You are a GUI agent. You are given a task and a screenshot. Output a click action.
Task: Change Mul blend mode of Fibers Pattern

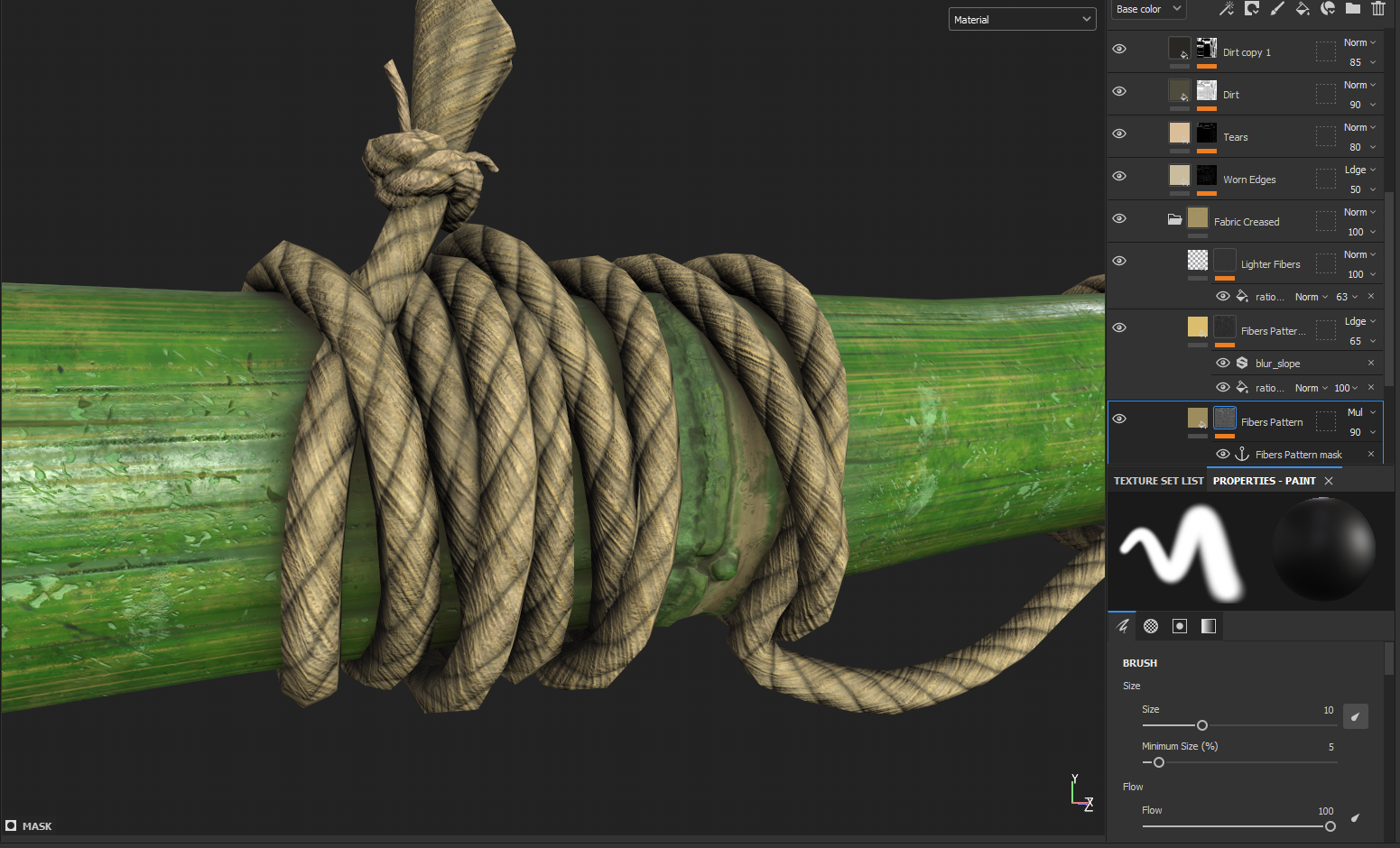point(1361,412)
